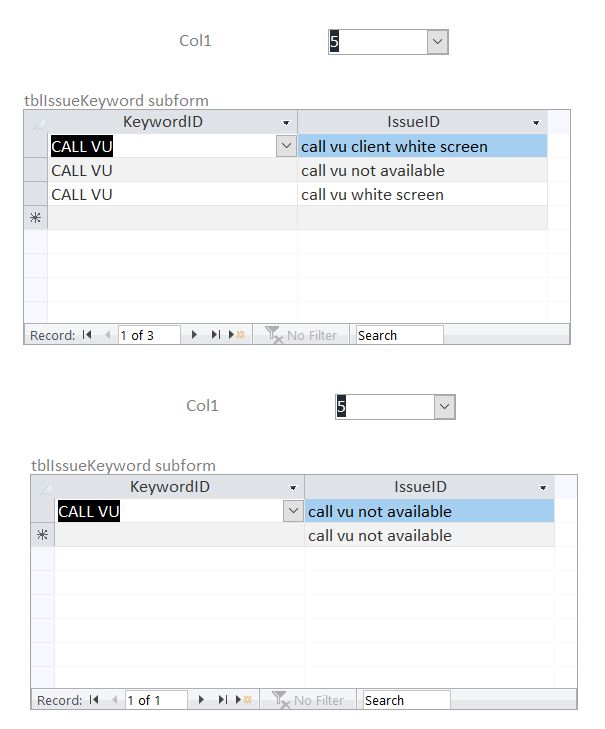Select highlighted CALL VU cell in lower subform
605x729 pixels.
169,511
